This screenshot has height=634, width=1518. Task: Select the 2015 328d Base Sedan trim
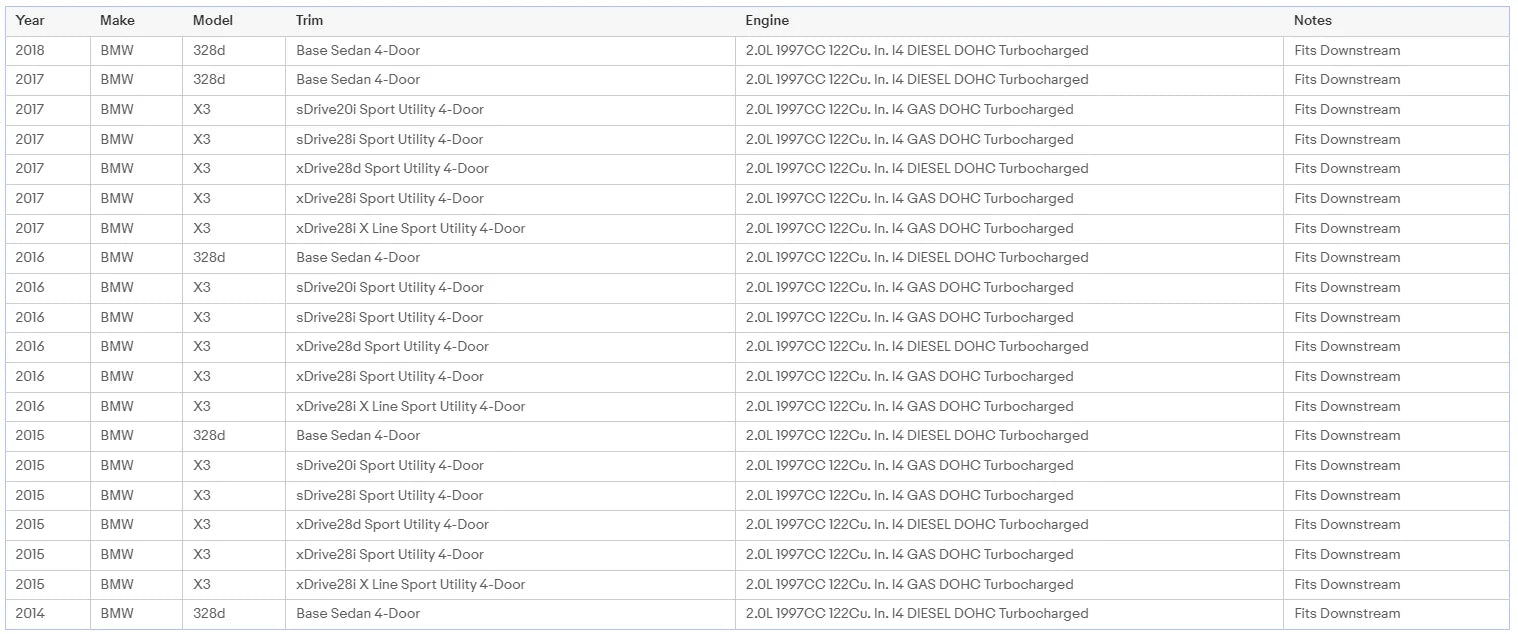[x=358, y=435]
